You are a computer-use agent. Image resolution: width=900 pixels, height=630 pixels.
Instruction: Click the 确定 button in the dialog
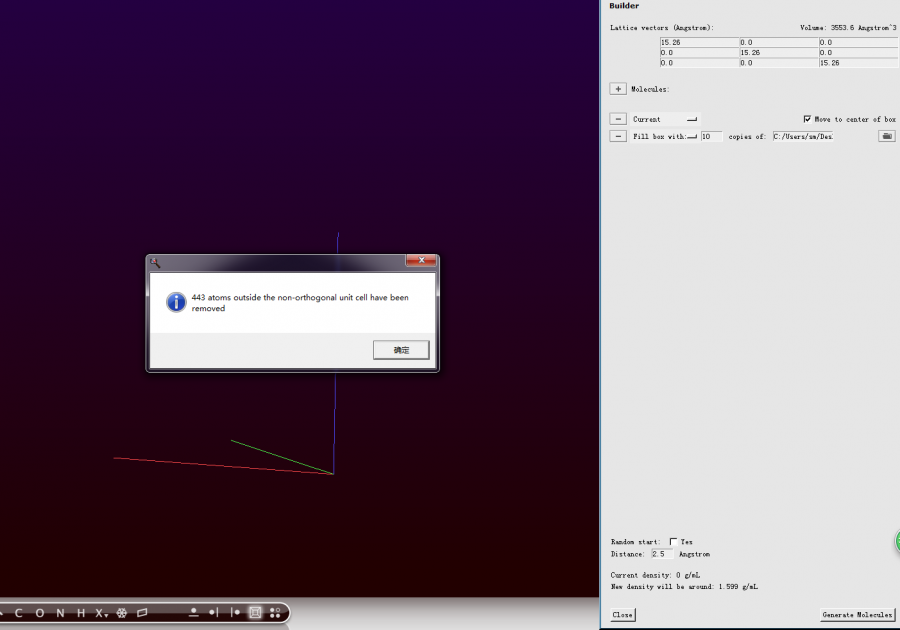(401, 350)
